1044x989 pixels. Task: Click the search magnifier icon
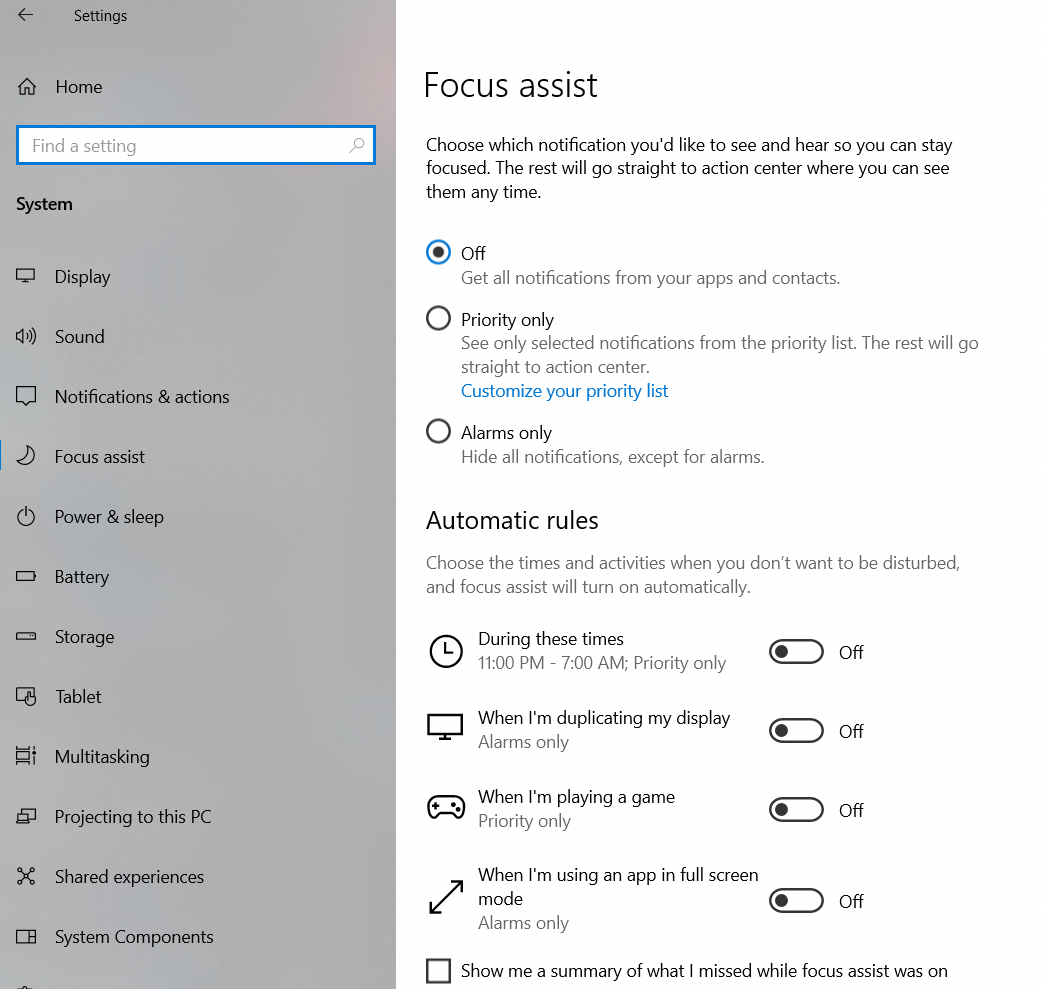pyautogui.click(x=356, y=146)
